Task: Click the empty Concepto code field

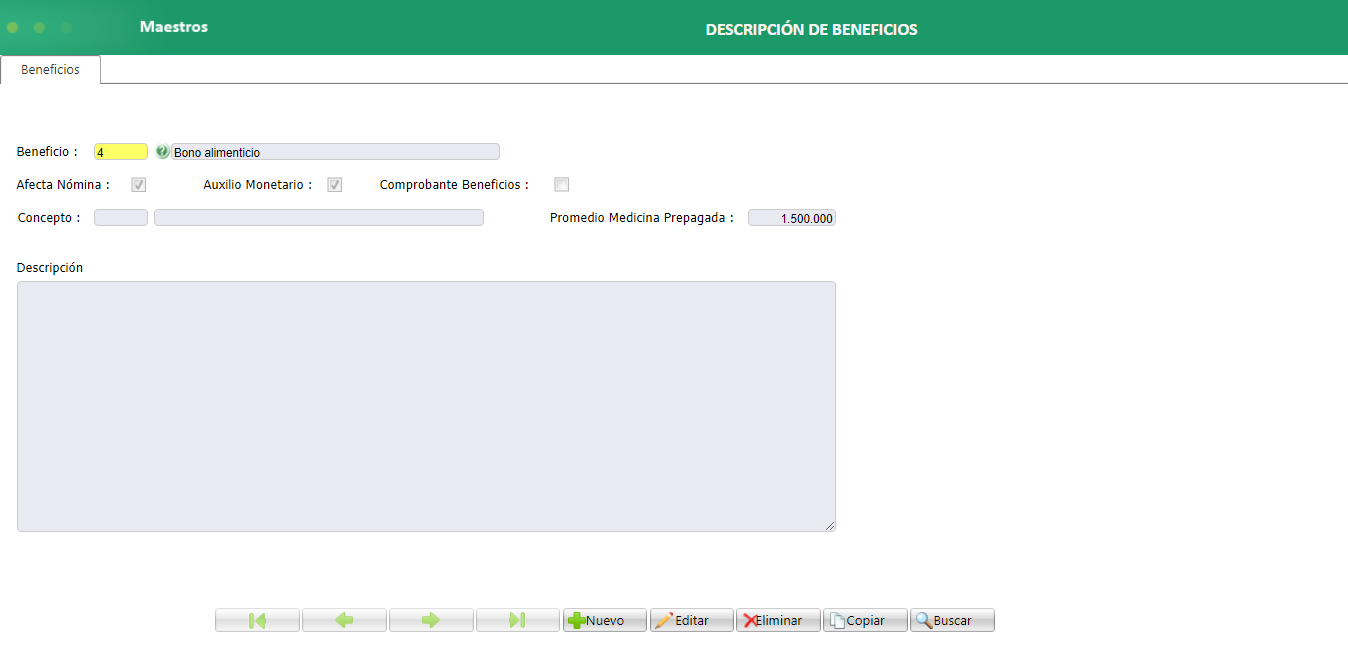Action: (x=120, y=217)
